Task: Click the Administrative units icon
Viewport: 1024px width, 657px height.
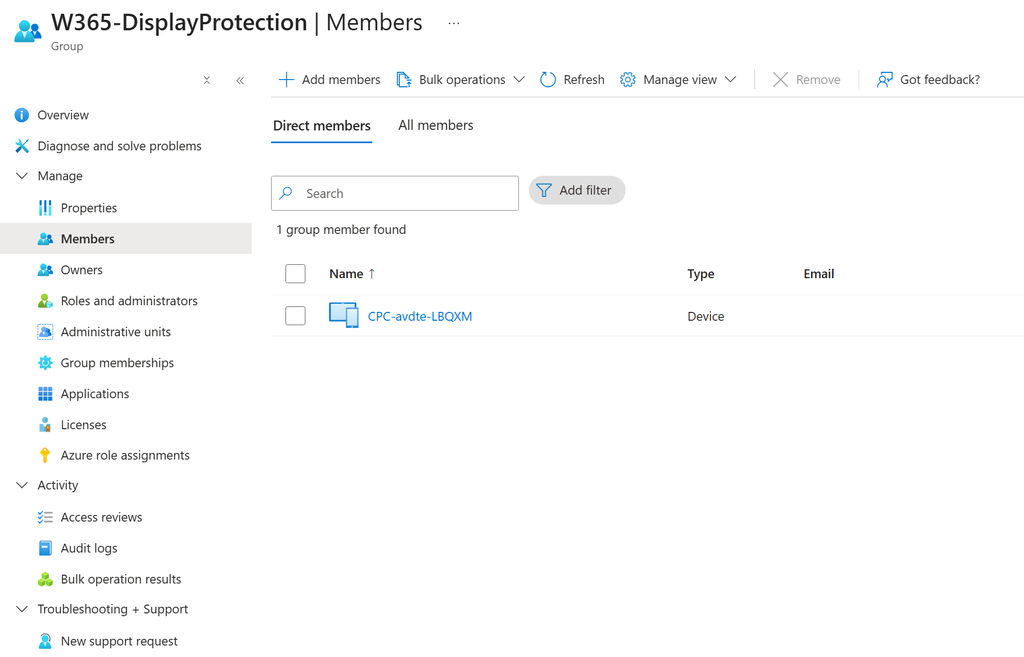Action: pos(45,332)
